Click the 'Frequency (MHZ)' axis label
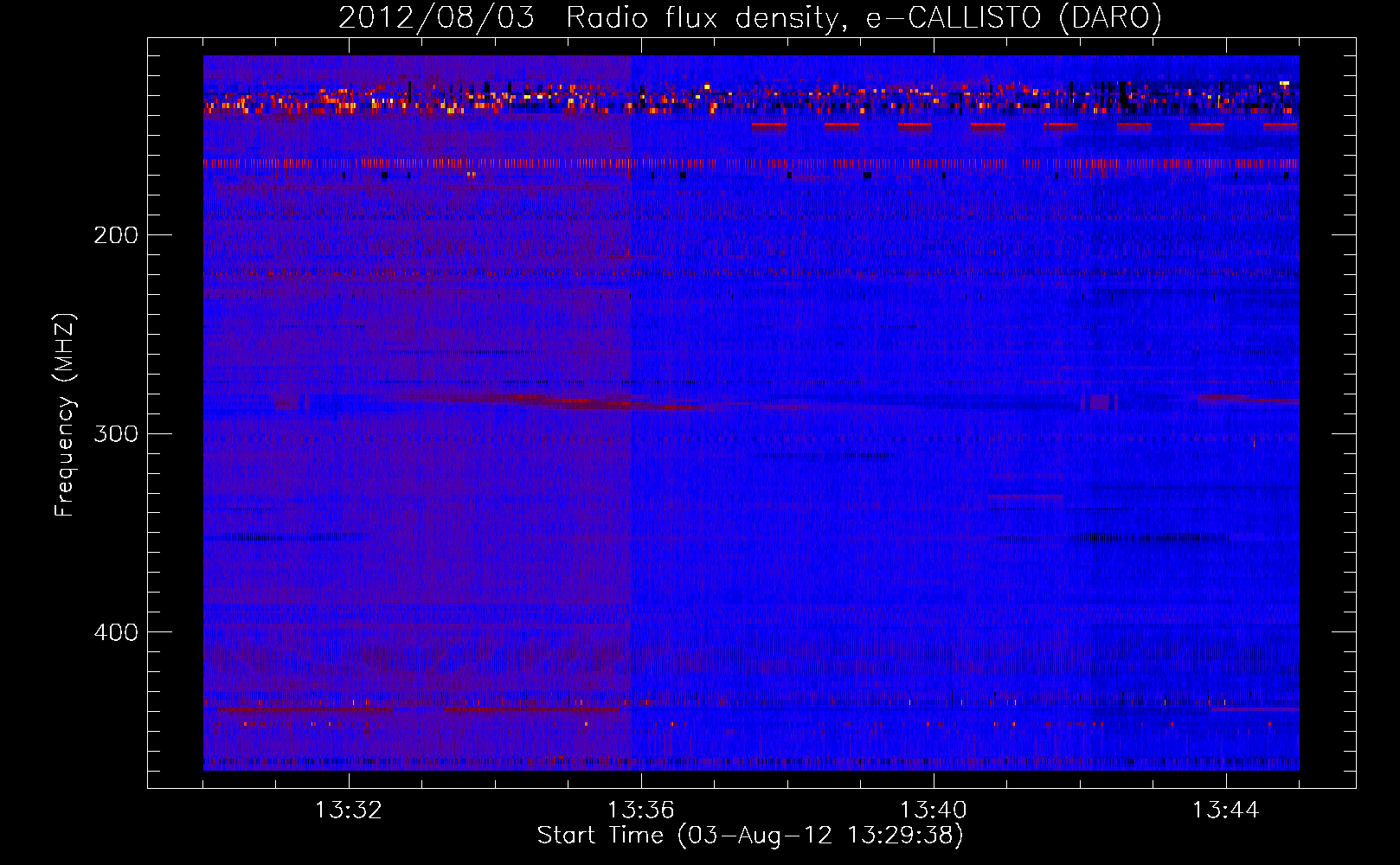 (65, 415)
